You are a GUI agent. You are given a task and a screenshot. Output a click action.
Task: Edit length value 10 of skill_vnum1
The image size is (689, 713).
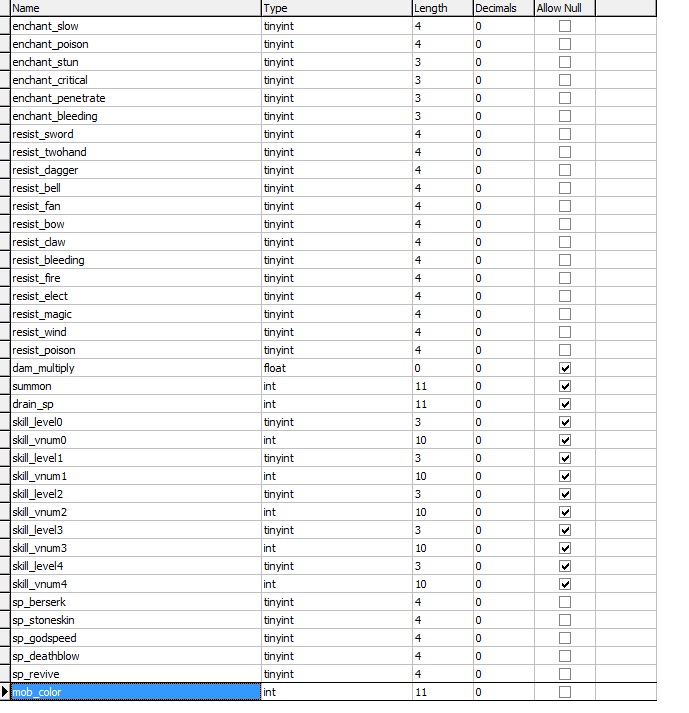pos(443,476)
